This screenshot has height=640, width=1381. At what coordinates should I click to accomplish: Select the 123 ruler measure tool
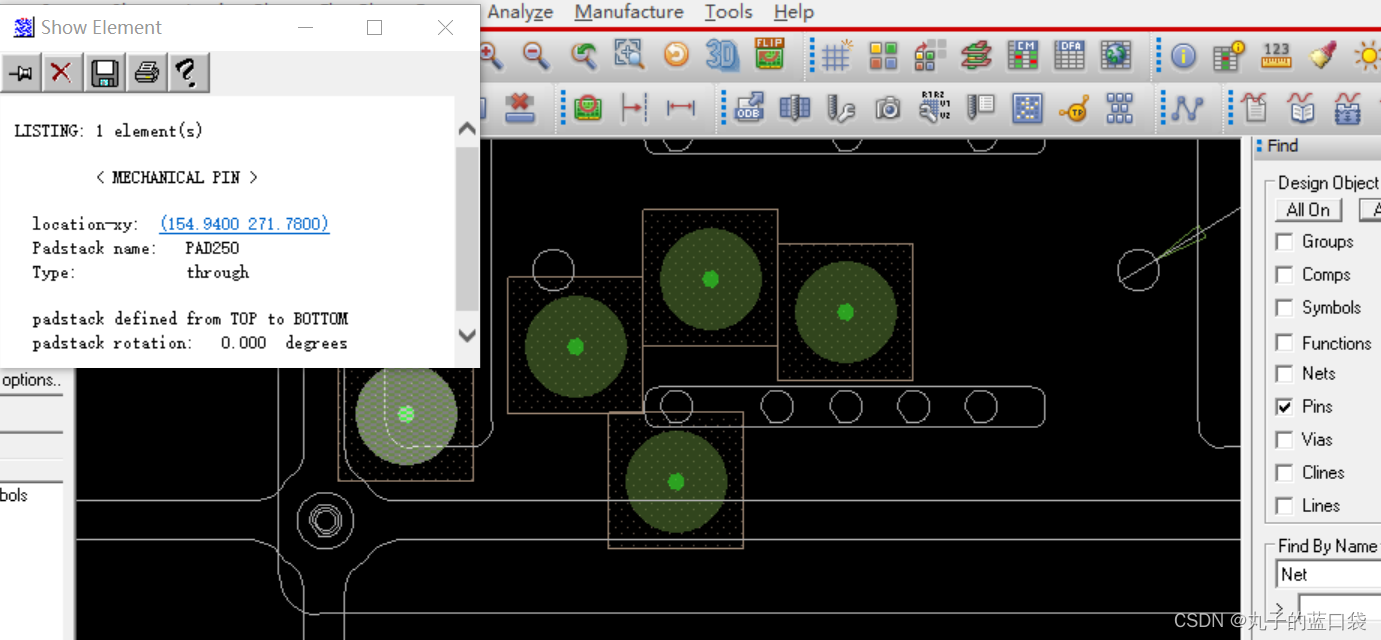coord(1276,55)
